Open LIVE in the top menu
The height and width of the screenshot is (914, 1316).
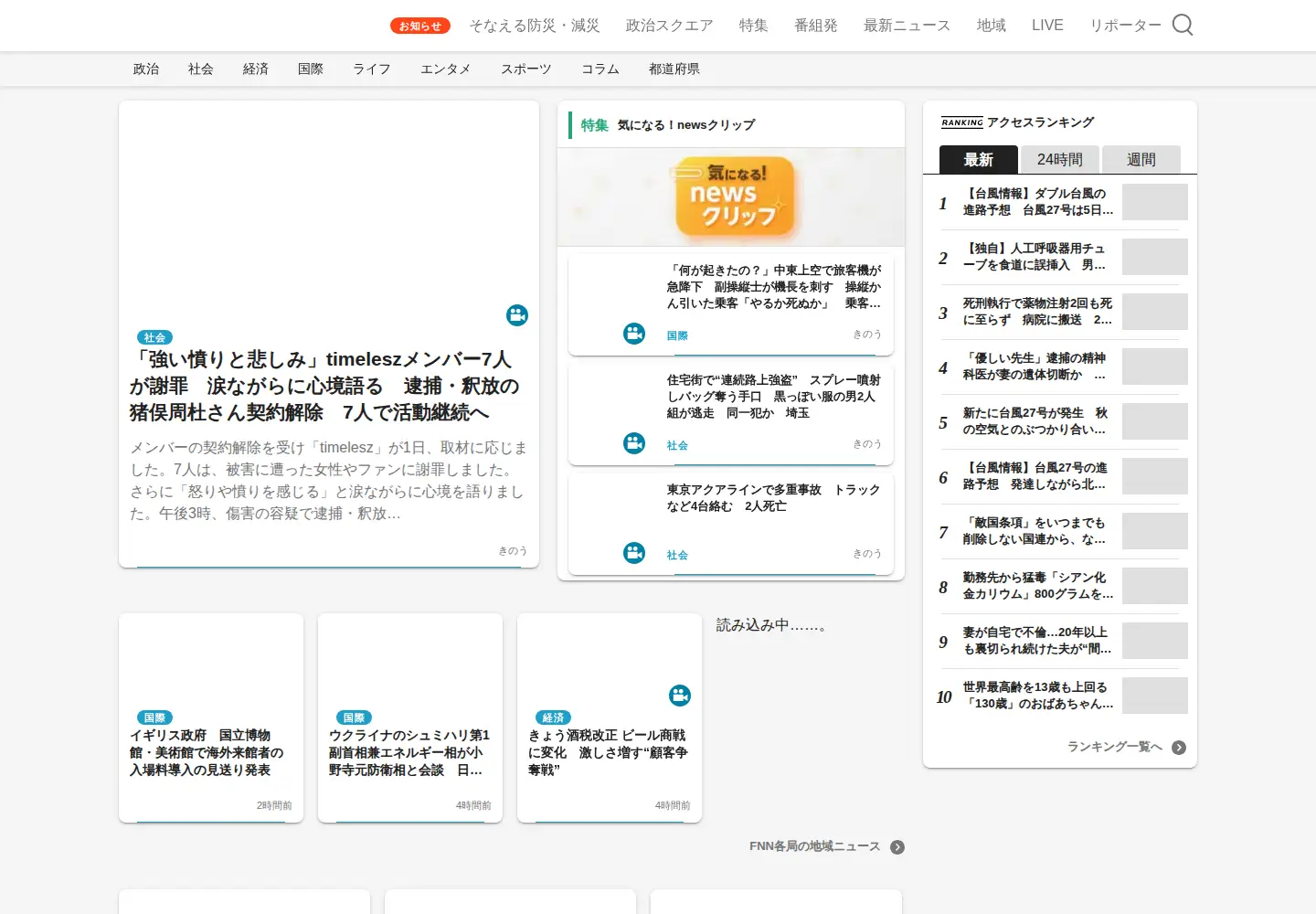pyautogui.click(x=1047, y=26)
